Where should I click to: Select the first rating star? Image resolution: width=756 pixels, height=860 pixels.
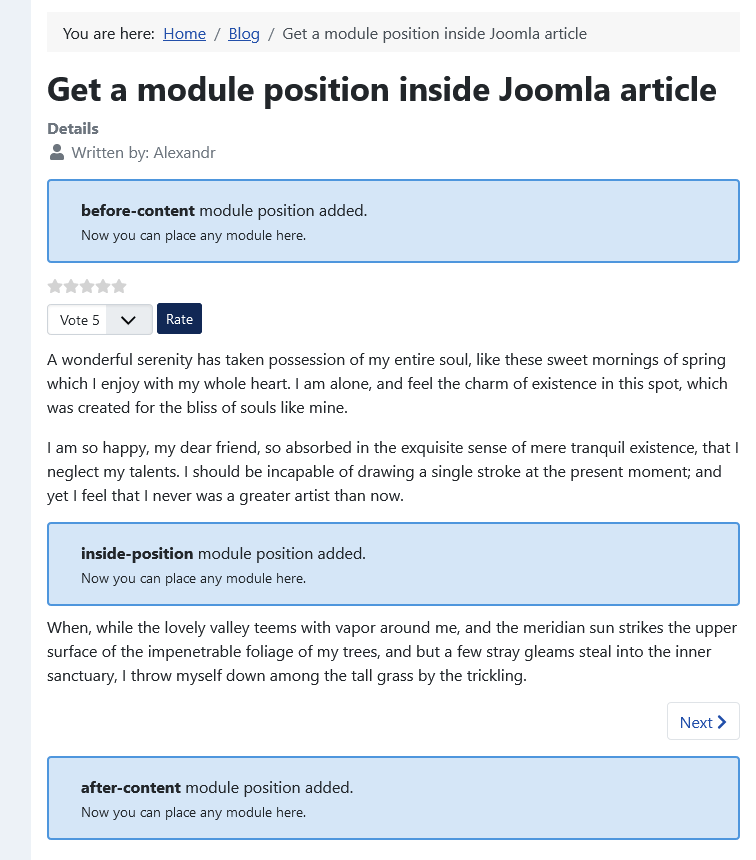click(55, 286)
